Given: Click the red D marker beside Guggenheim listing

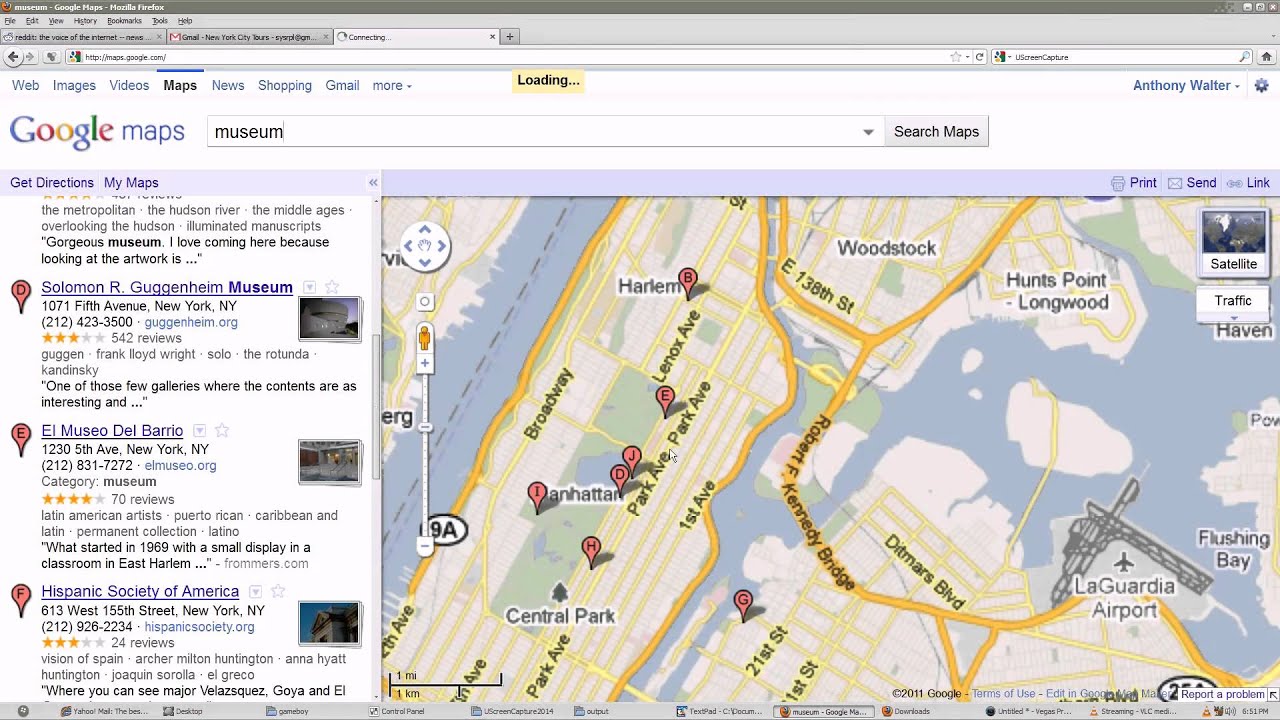Looking at the screenshot, I should pos(21,297).
